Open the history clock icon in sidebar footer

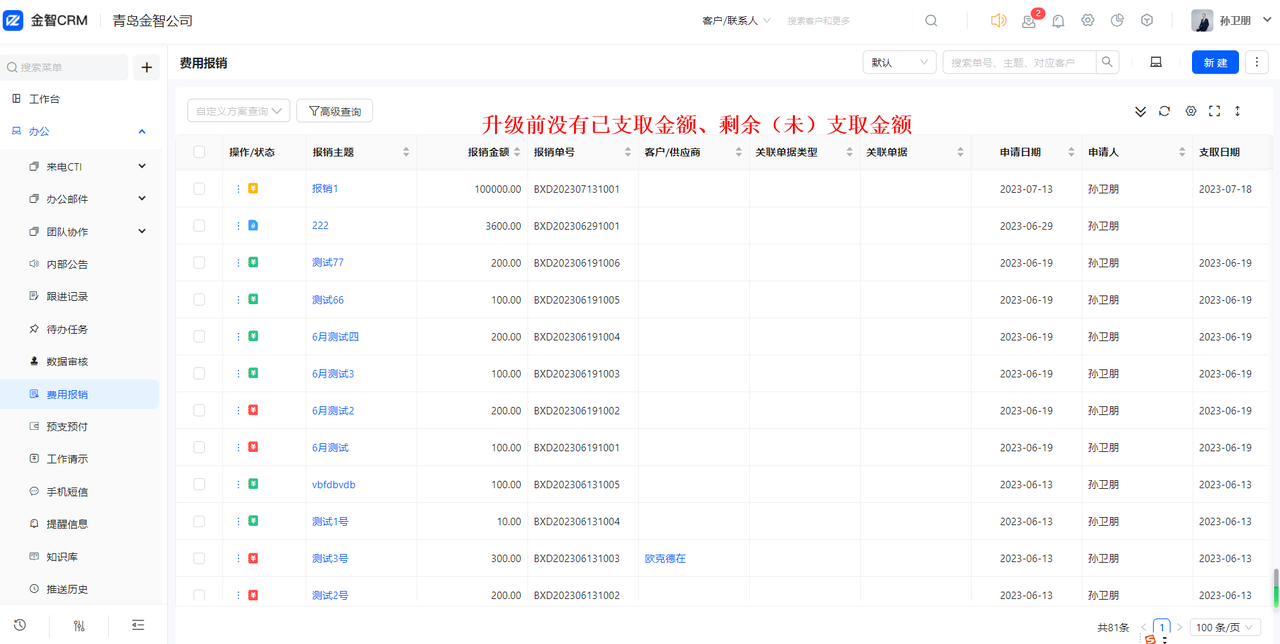click(x=20, y=625)
